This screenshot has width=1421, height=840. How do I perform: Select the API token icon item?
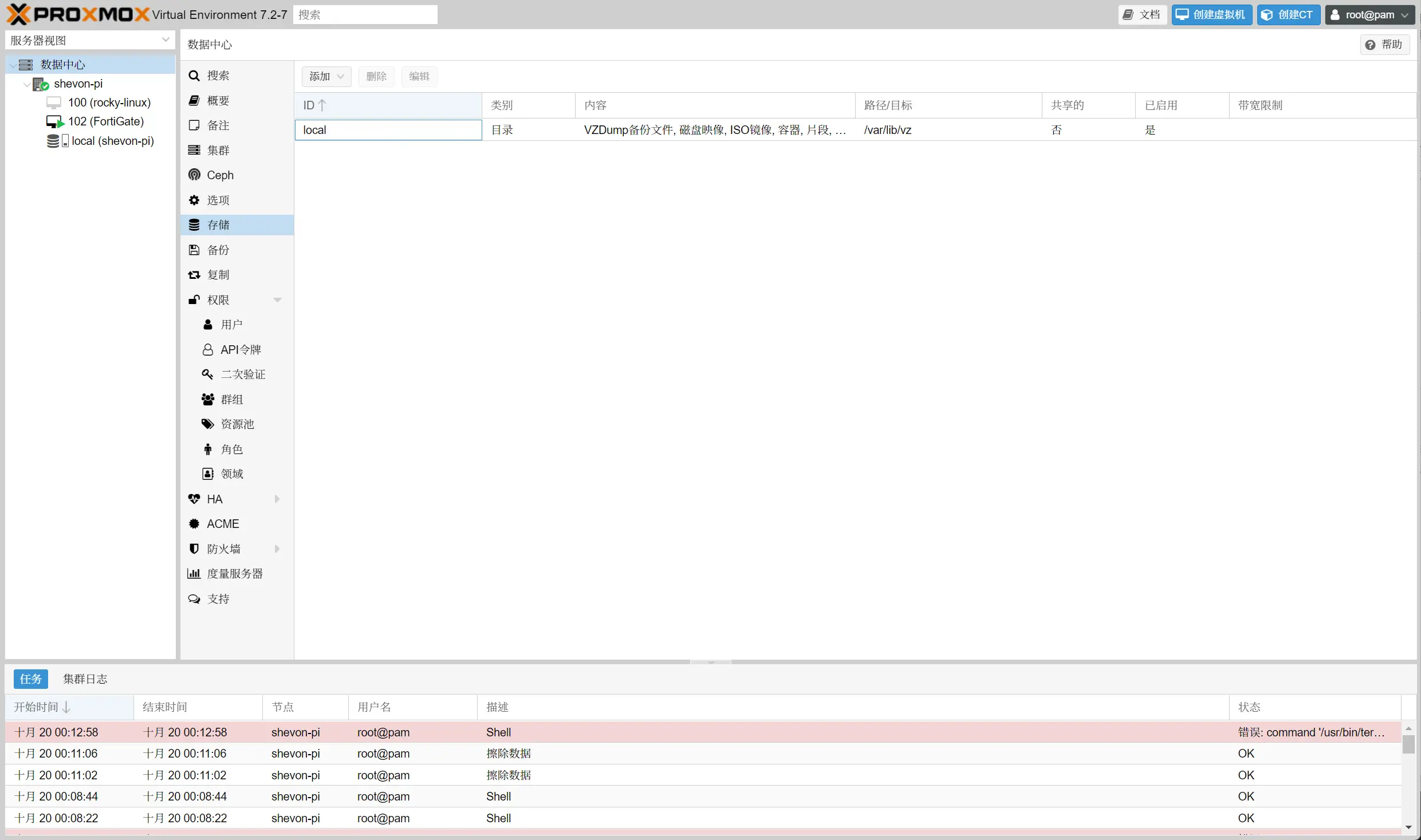[208, 349]
